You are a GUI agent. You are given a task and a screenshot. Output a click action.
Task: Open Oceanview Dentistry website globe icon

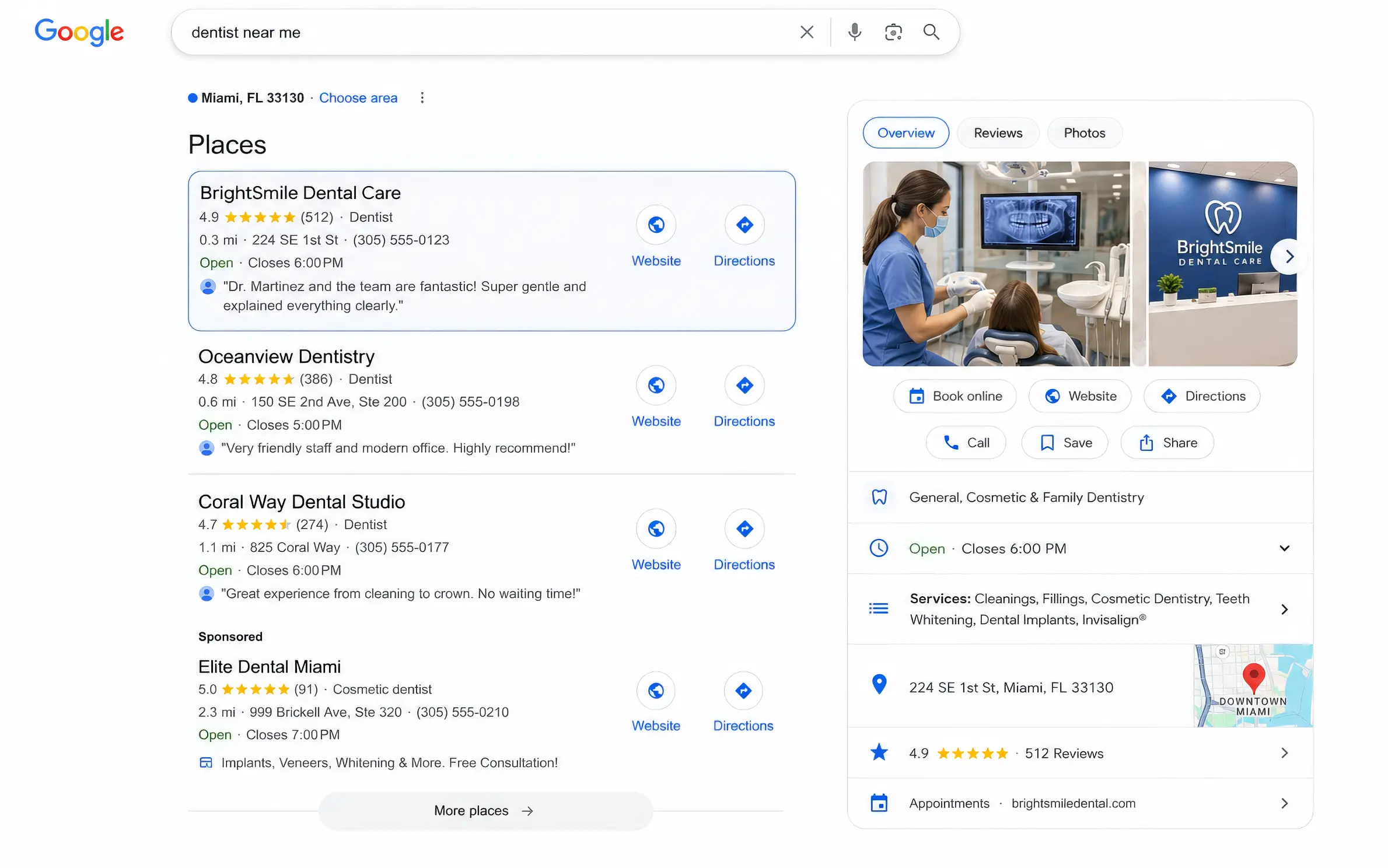pyautogui.click(x=656, y=385)
